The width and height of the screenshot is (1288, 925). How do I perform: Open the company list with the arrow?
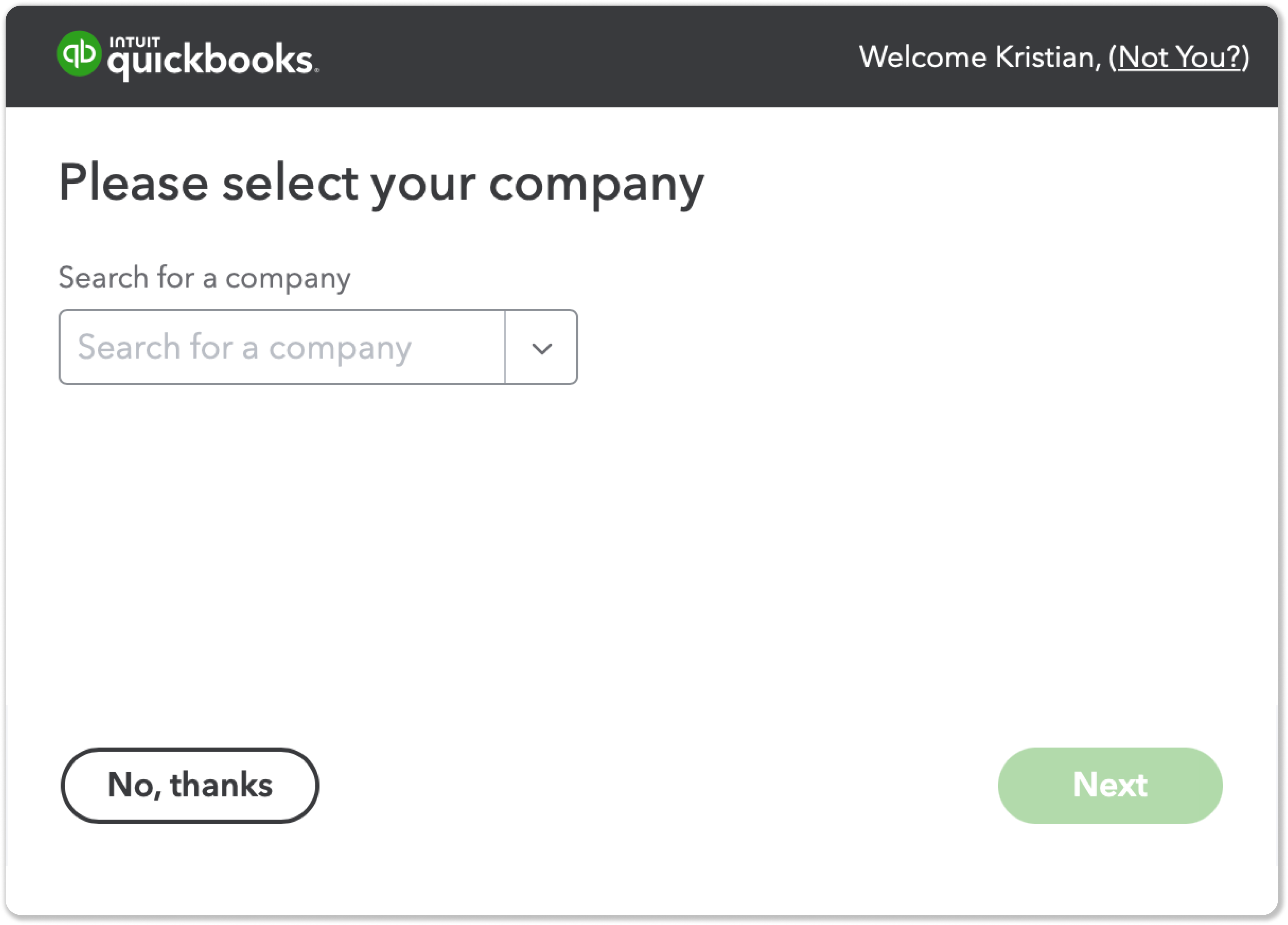[x=542, y=347]
